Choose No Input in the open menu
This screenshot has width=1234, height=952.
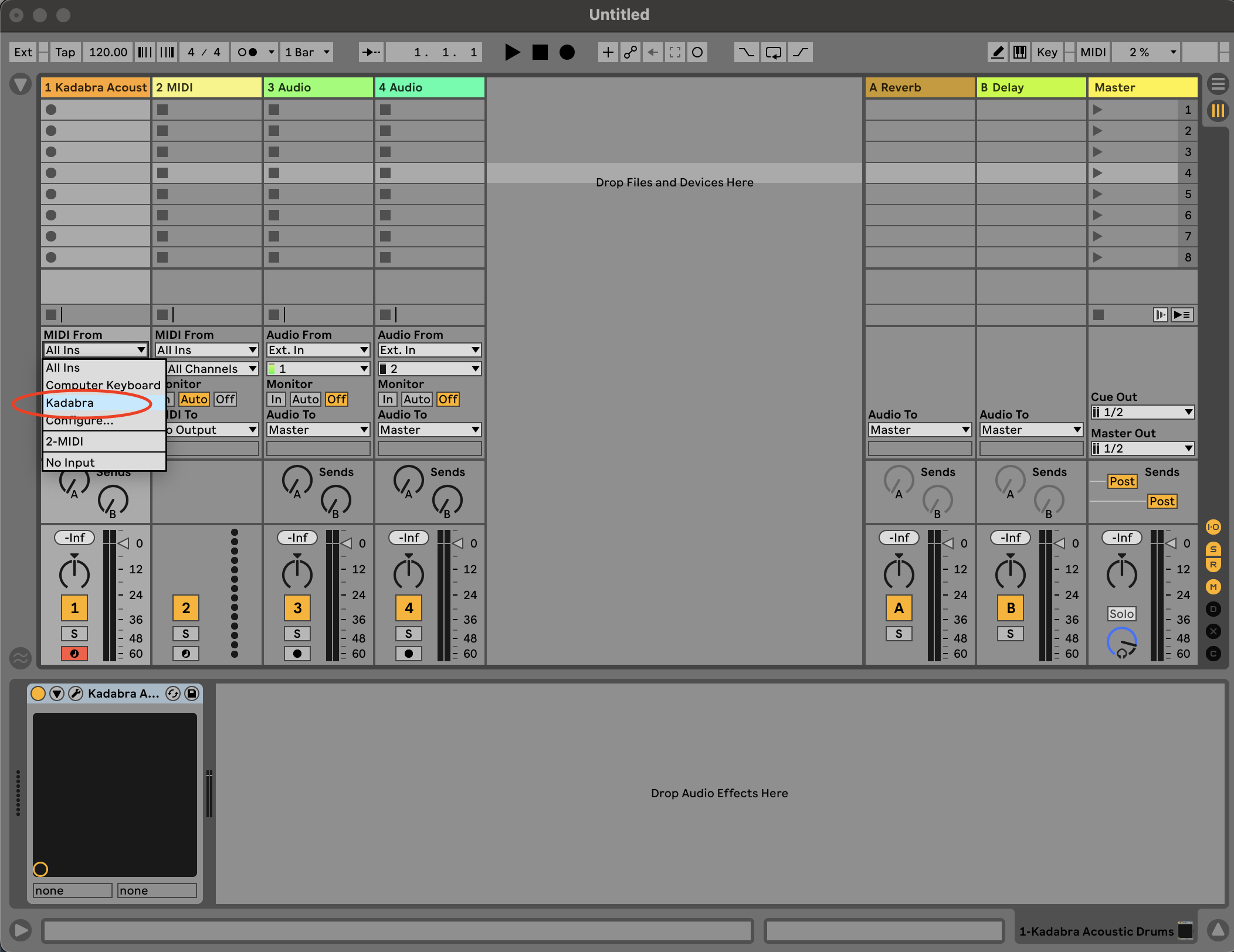(104, 463)
